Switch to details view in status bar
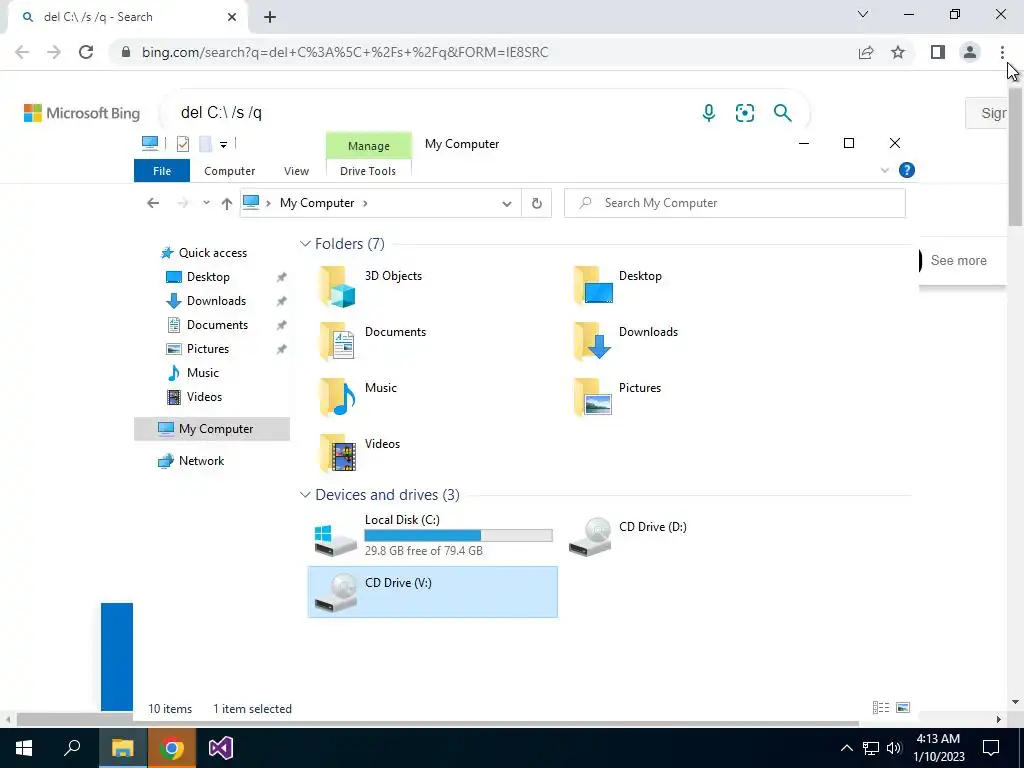The width and height of the screenshot is (1024, 768). (x=881, y=707)
